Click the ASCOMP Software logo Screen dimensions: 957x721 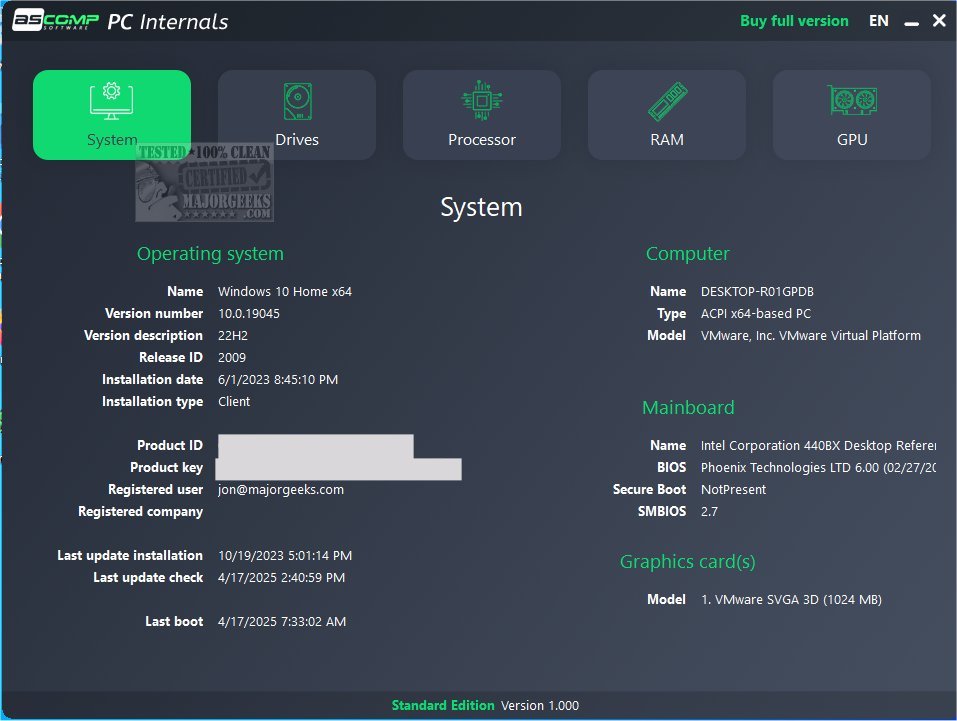52,20
